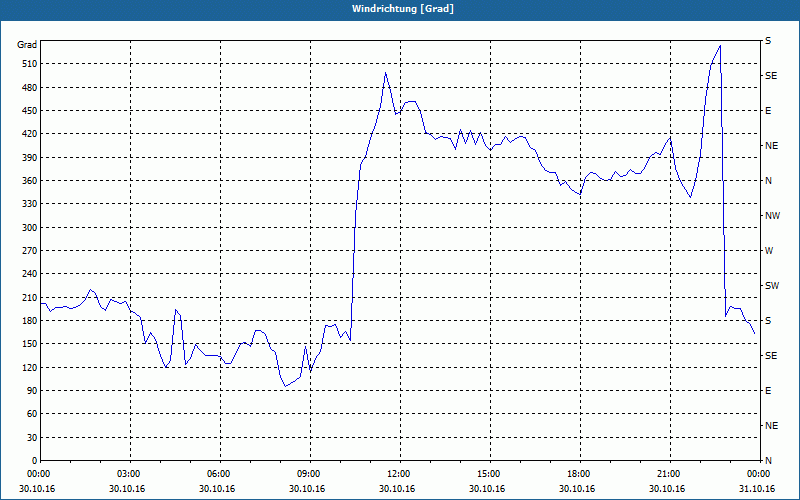The image size is (800, 500).
Task: Select the N compass label at the zero baseline
Action: 768,461
